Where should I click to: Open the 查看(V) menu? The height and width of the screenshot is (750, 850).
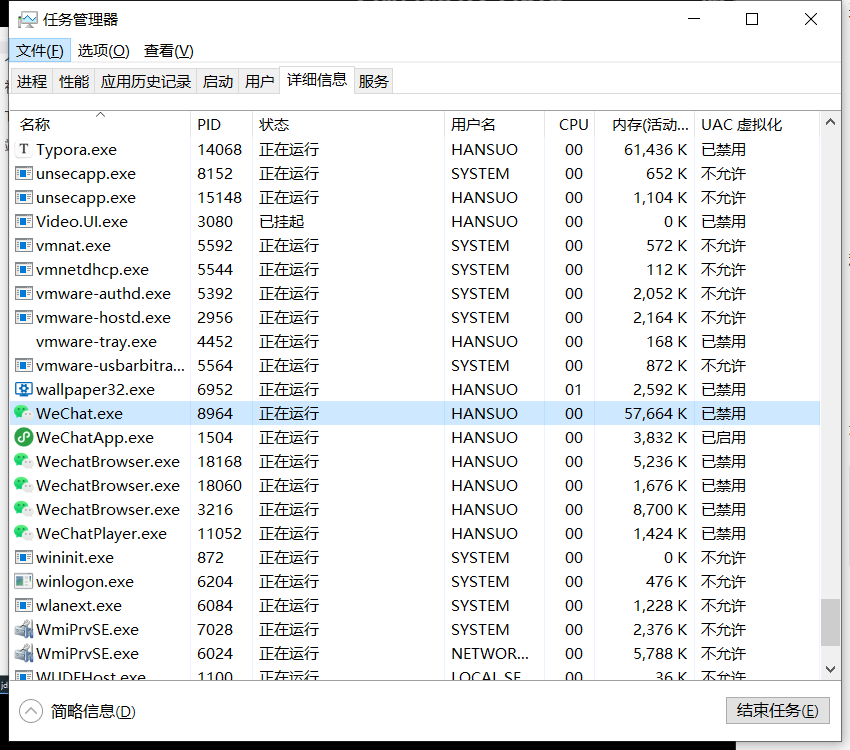click(x=169, y=50)
